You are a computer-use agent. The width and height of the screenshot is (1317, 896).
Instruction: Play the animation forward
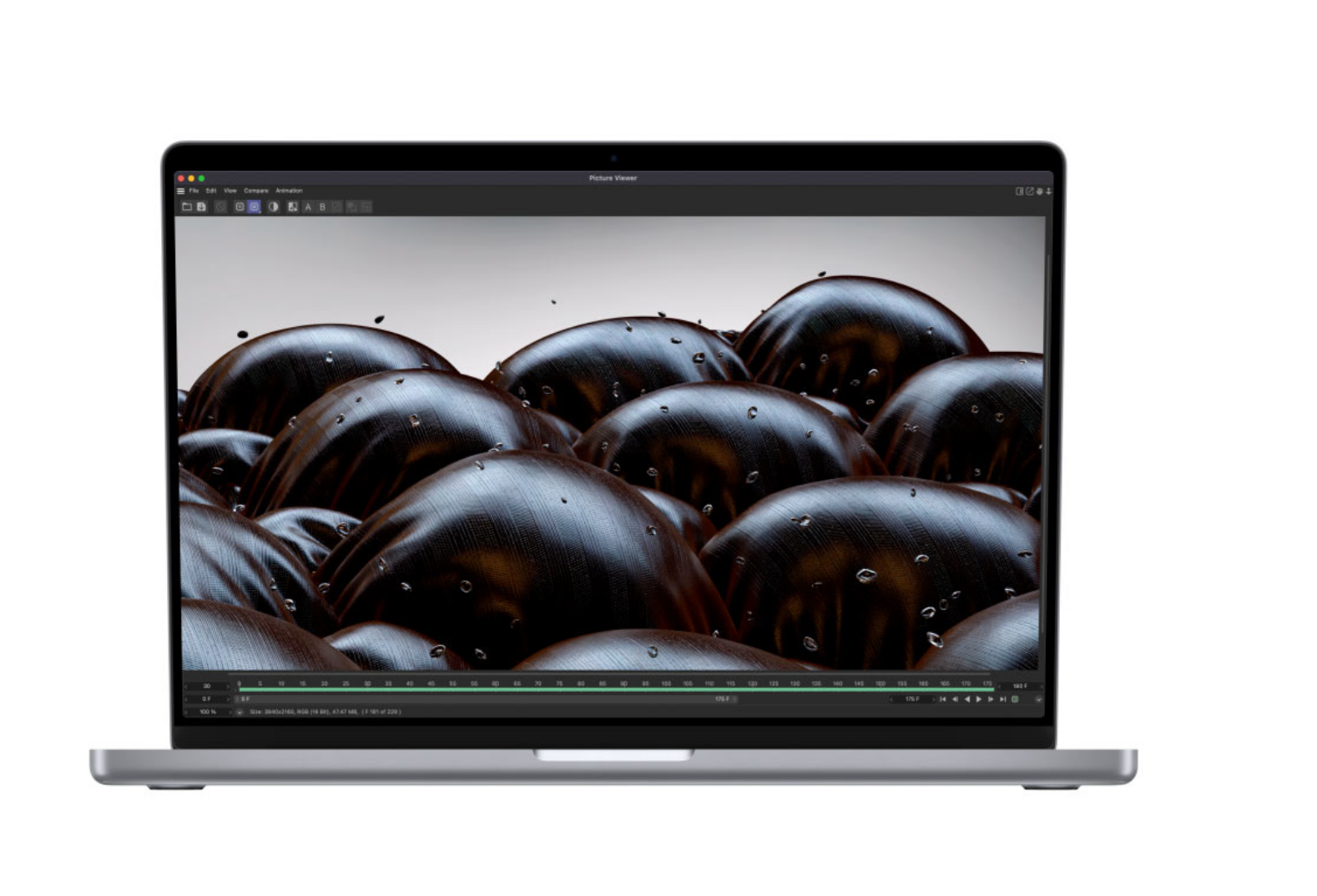tap(979, 699)
